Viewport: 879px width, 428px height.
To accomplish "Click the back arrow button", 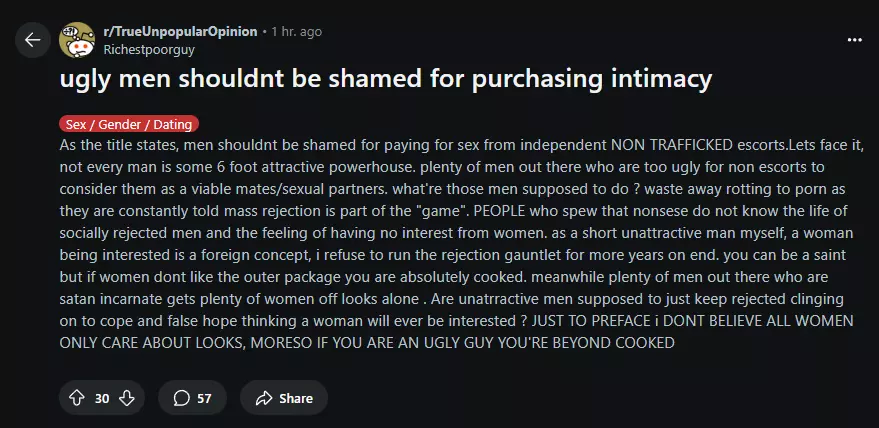I will tap(32, 40).
